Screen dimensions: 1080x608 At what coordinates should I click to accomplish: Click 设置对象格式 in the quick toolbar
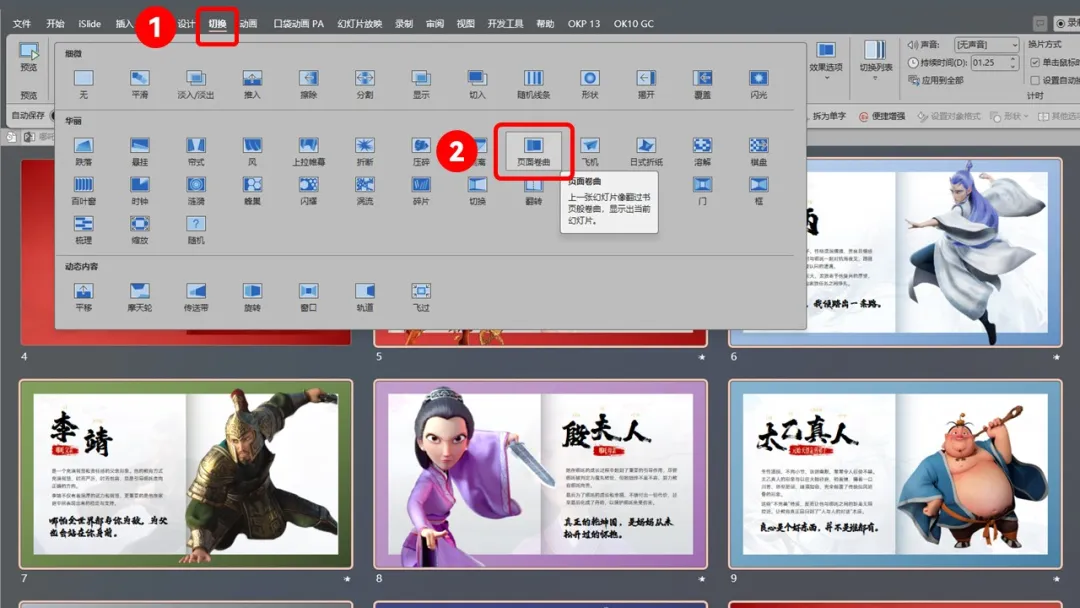pos(949,116)
